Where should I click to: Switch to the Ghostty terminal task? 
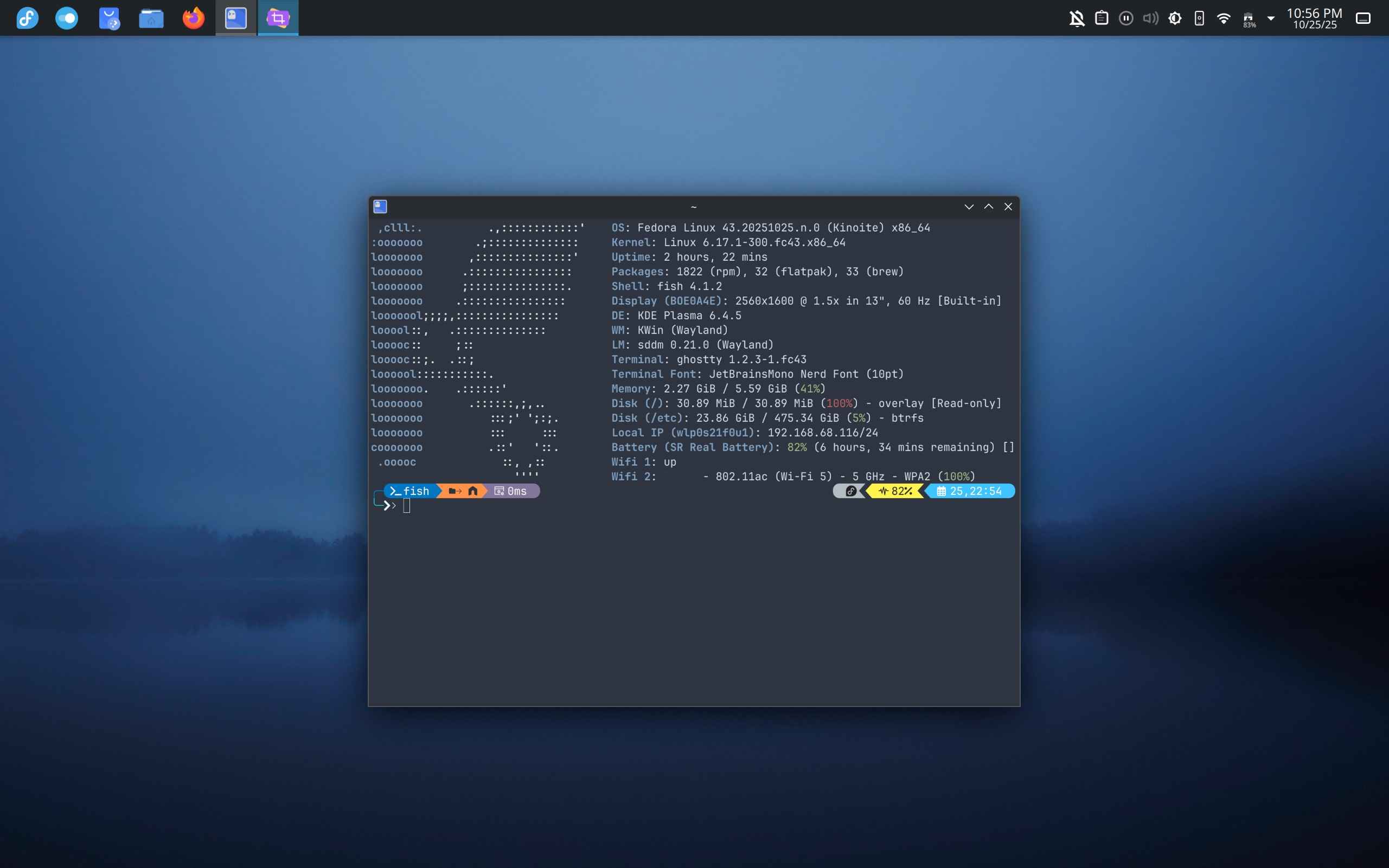tap(235, 18)
